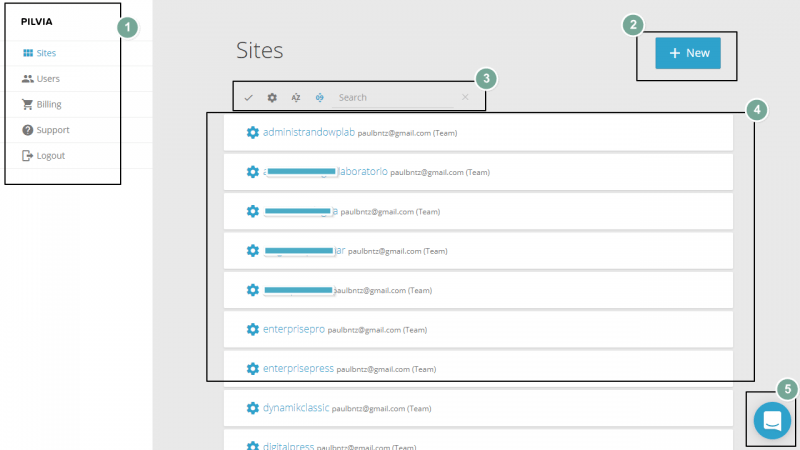
Task: Open the toolbar gear settings icon
Action: (x=272, y=97)
